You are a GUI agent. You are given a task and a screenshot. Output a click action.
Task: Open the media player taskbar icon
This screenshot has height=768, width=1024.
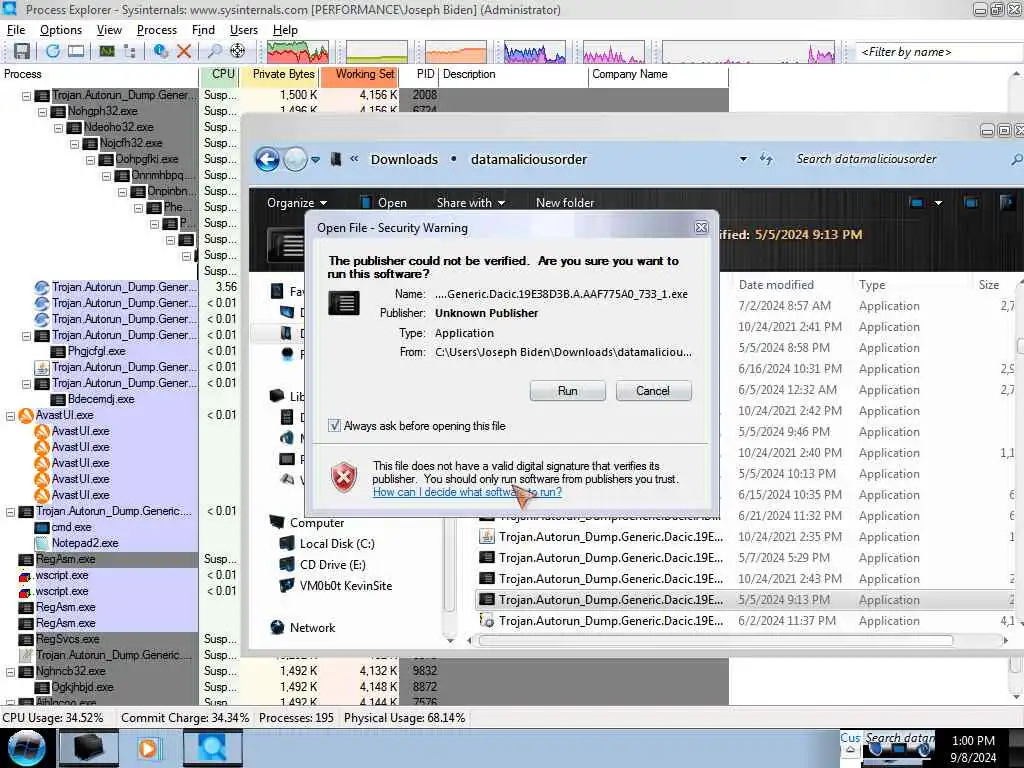(148, 748)
